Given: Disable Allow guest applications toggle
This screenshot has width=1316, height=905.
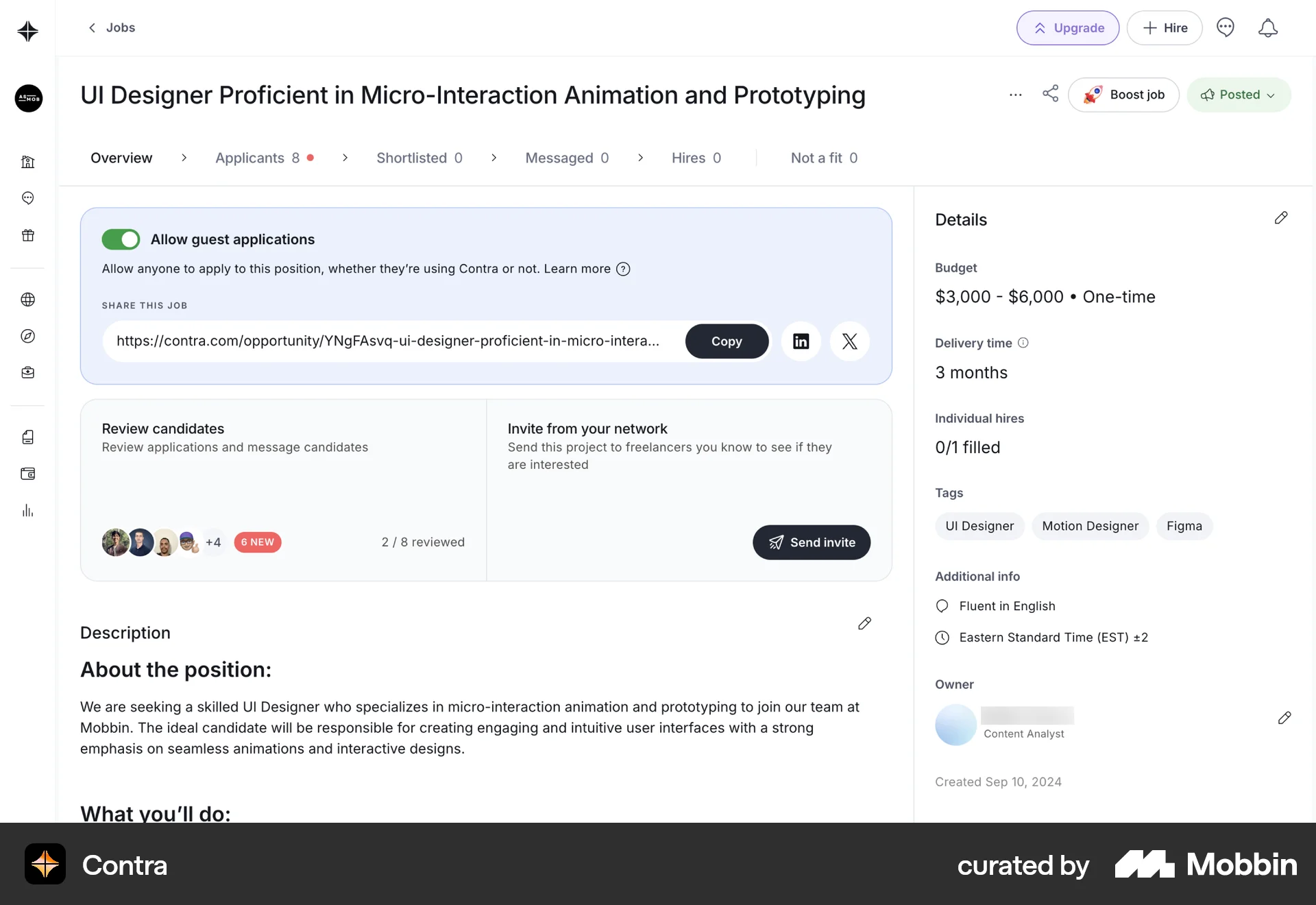Looking at the screenshot, I should pos(121,239).
